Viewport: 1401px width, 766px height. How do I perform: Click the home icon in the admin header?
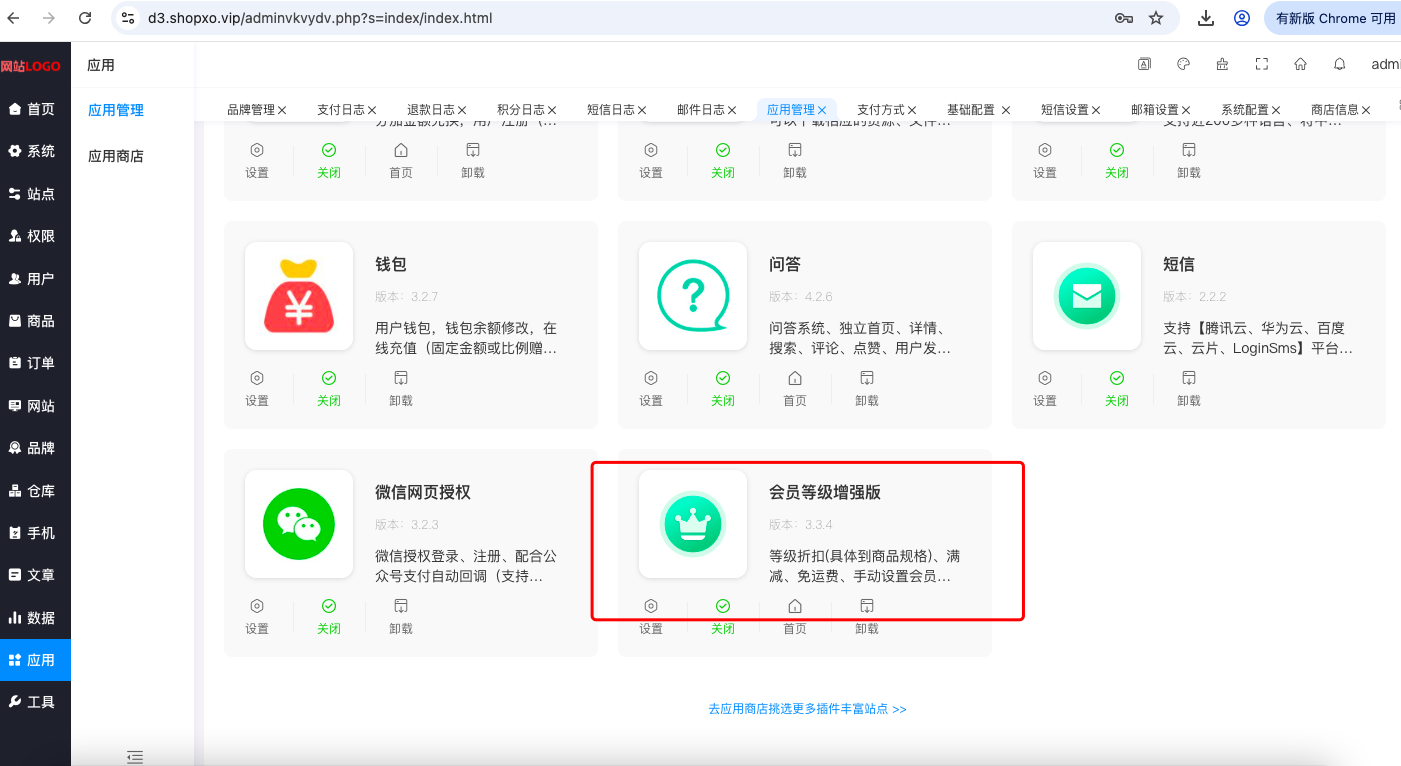coord(1301,64)
